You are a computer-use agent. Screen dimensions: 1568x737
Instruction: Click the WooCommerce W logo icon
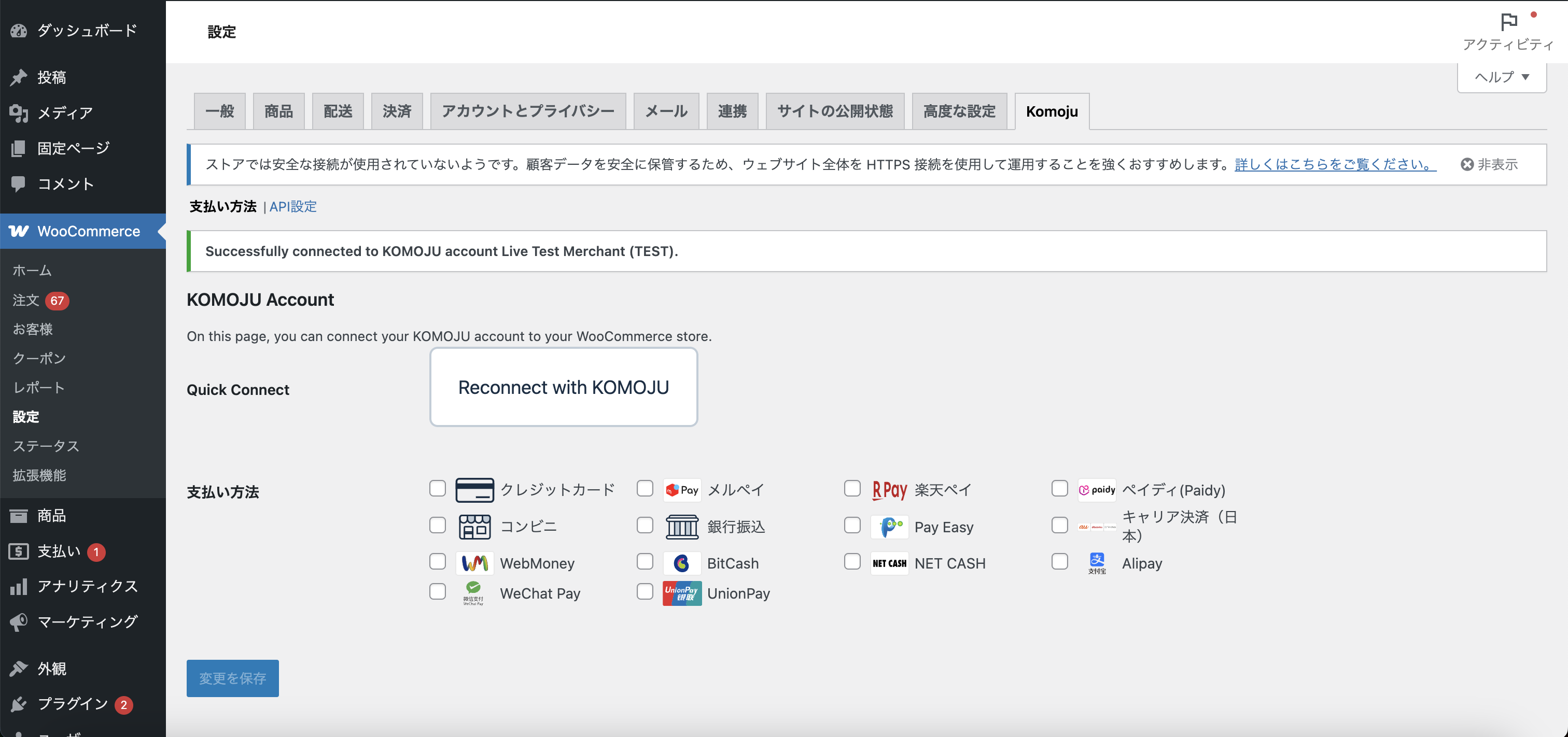19,231
